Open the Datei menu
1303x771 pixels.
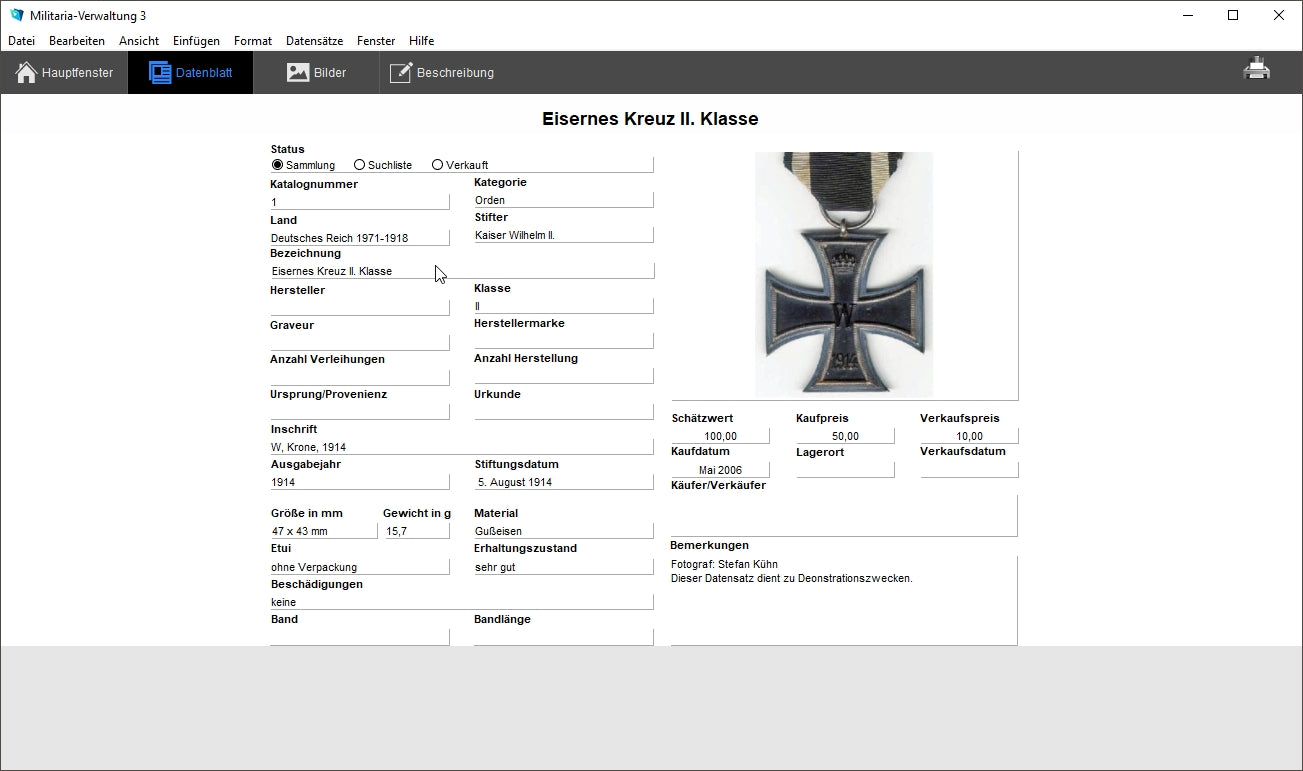click(21, 41)
